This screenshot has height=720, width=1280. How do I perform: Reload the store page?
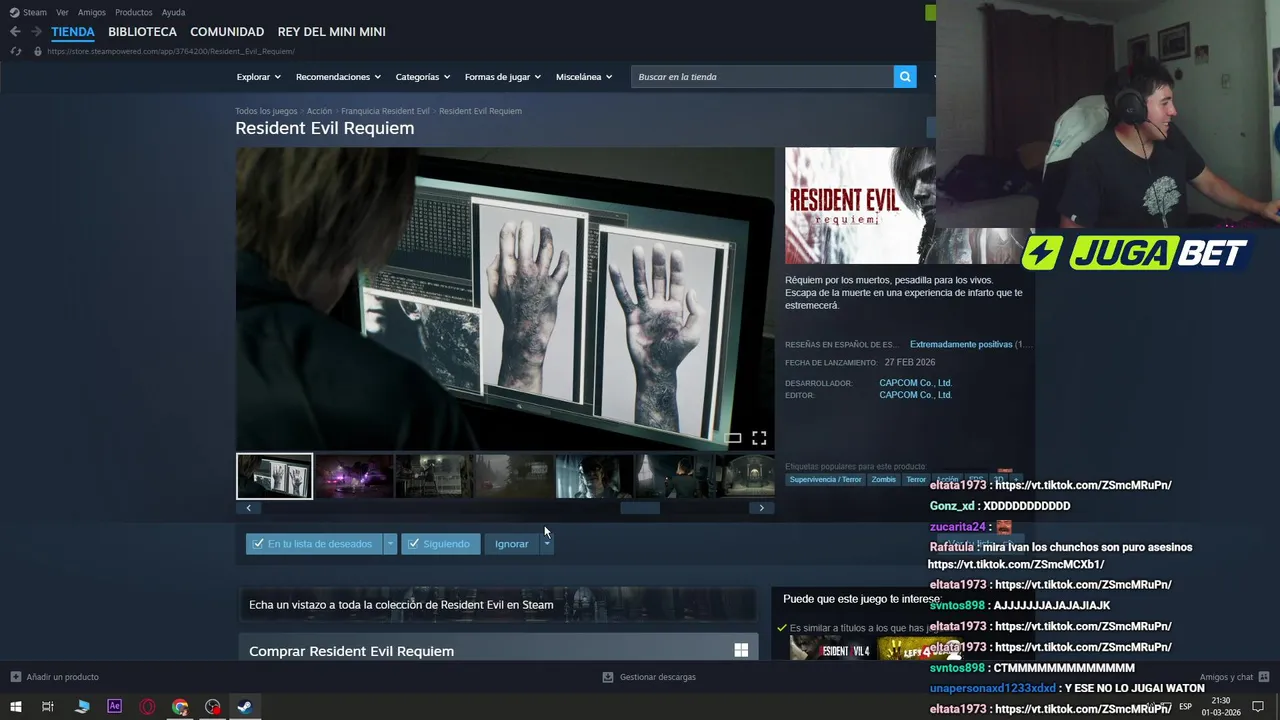15,51
